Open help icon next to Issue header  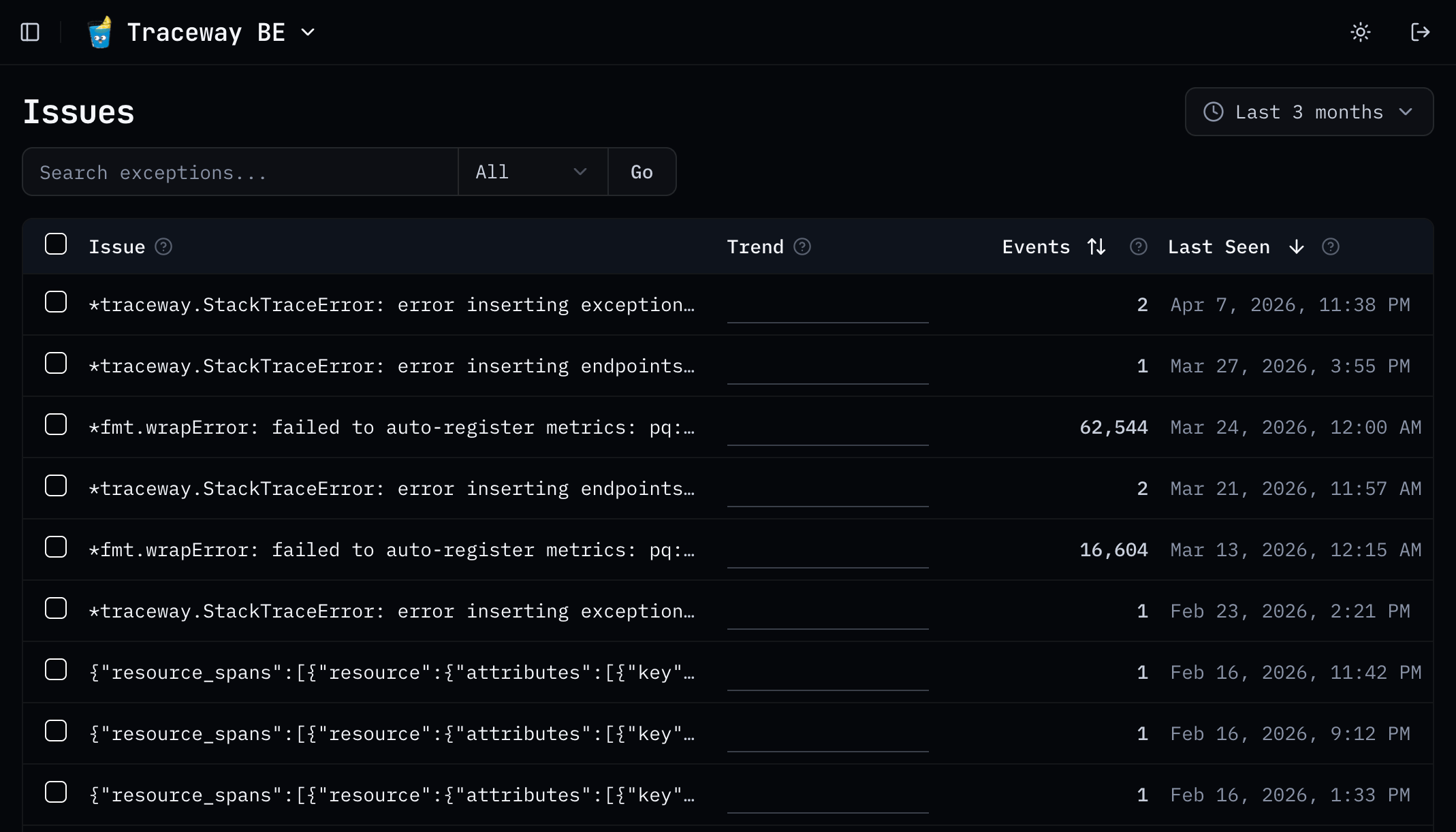(x=163, y=246)
